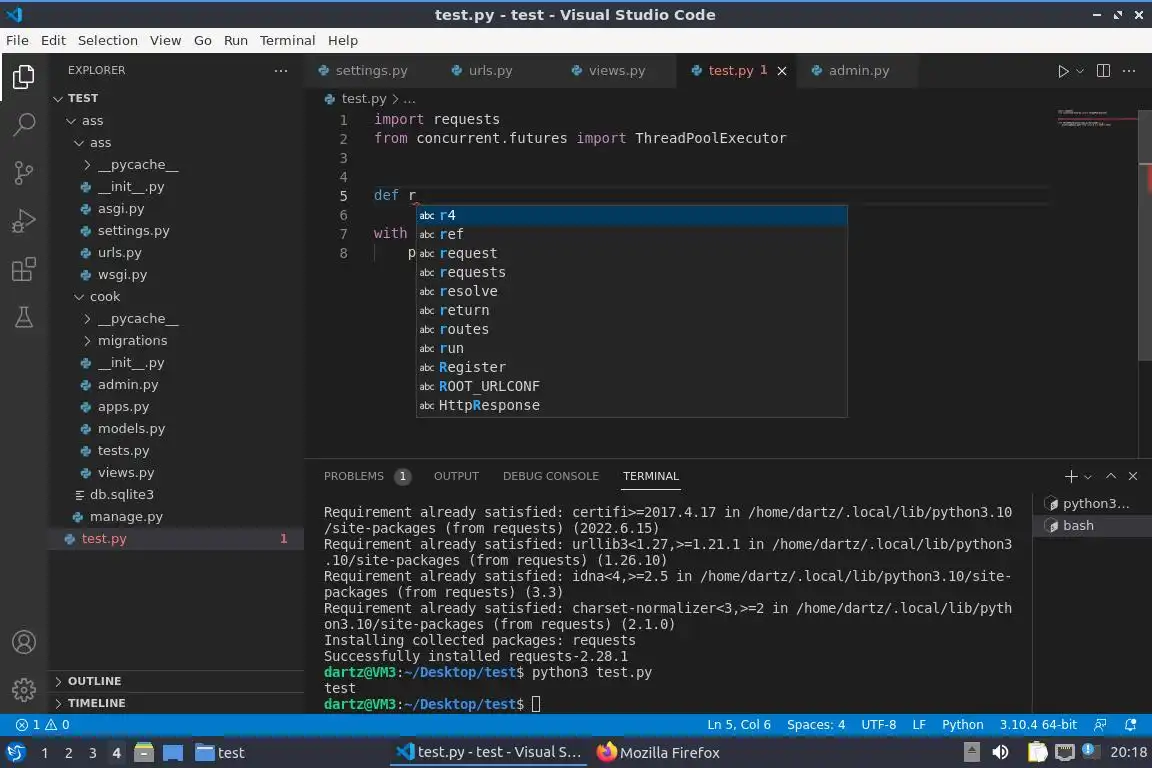The height and width of the screenshot is (768, 1152).
Task: Click the editor vertical scrollbar
Action: [x=1145, y=235]
